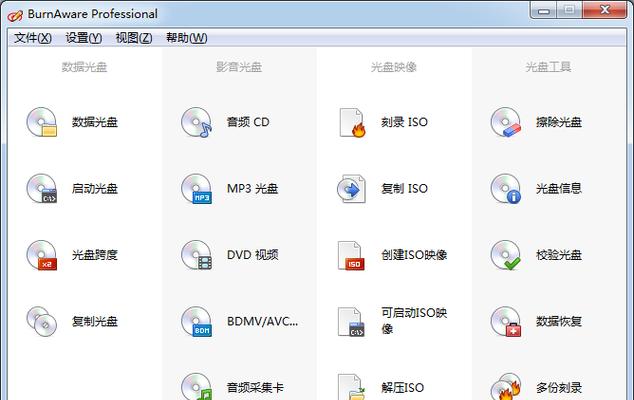Open the 数据恢复 data recovery icon
Viewport: 634px width, 400px height.
pyautogui.click(x=506, y=322)
